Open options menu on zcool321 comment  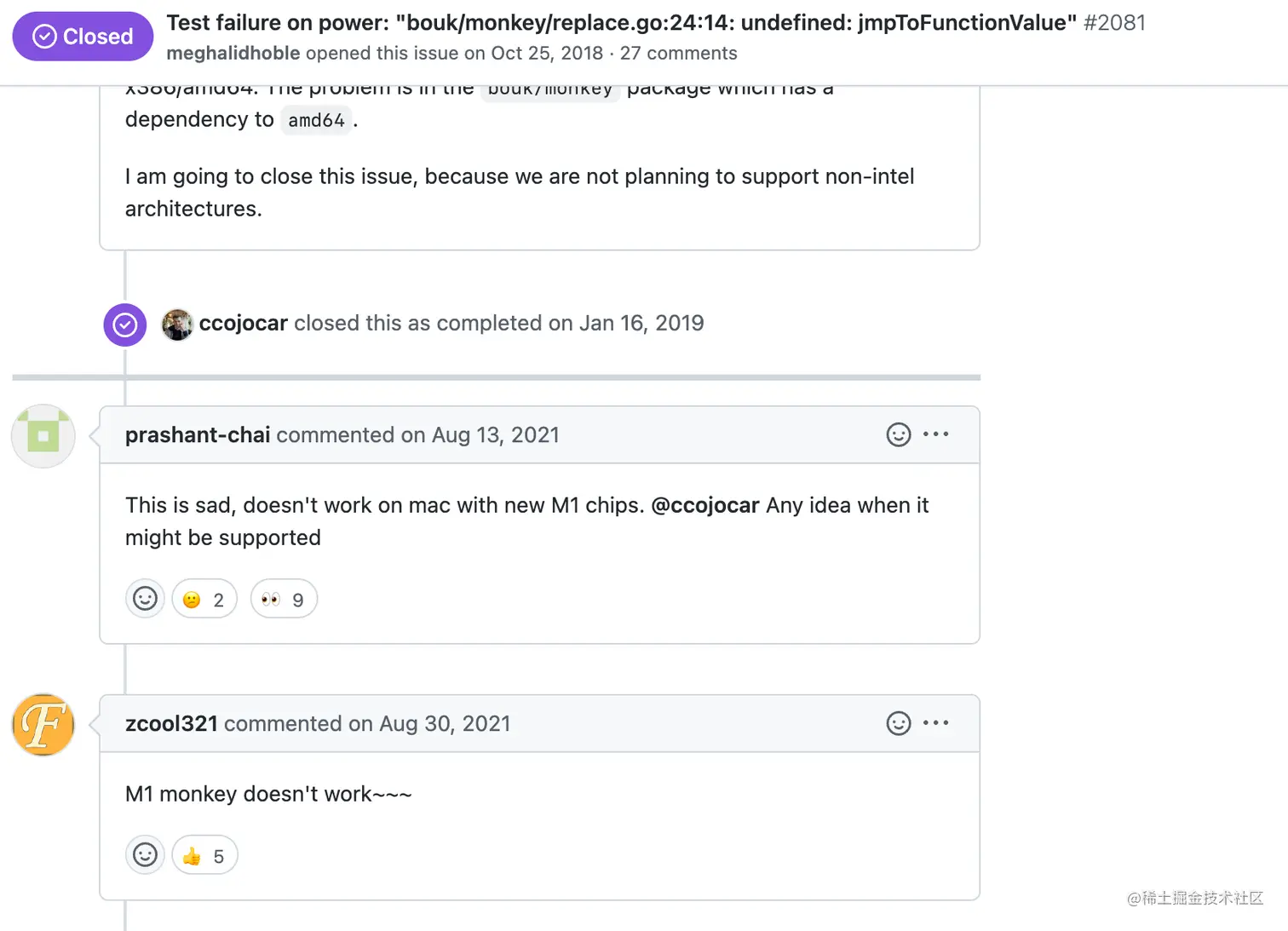point(936,723)
